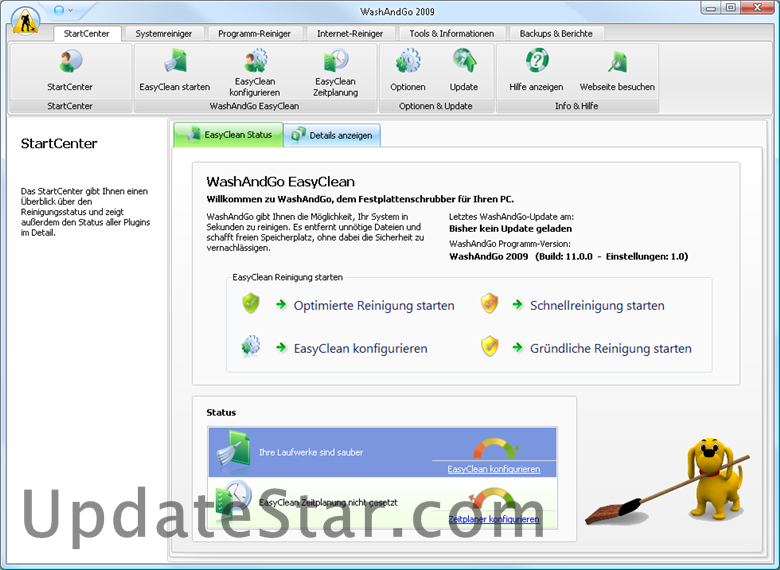780x570 pixels.
Task: Click the 'WashAndGo EasyClean' heading
Action: pos(281,182)
